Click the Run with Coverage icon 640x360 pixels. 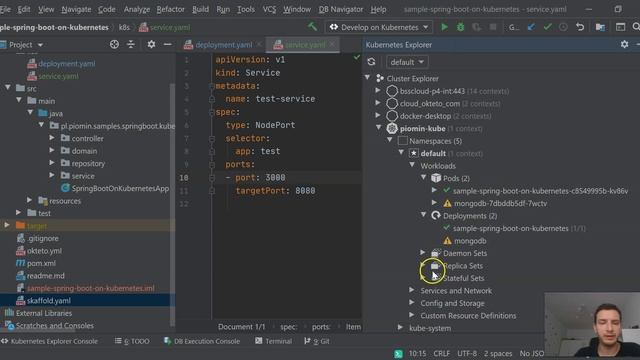pos(476,27)
